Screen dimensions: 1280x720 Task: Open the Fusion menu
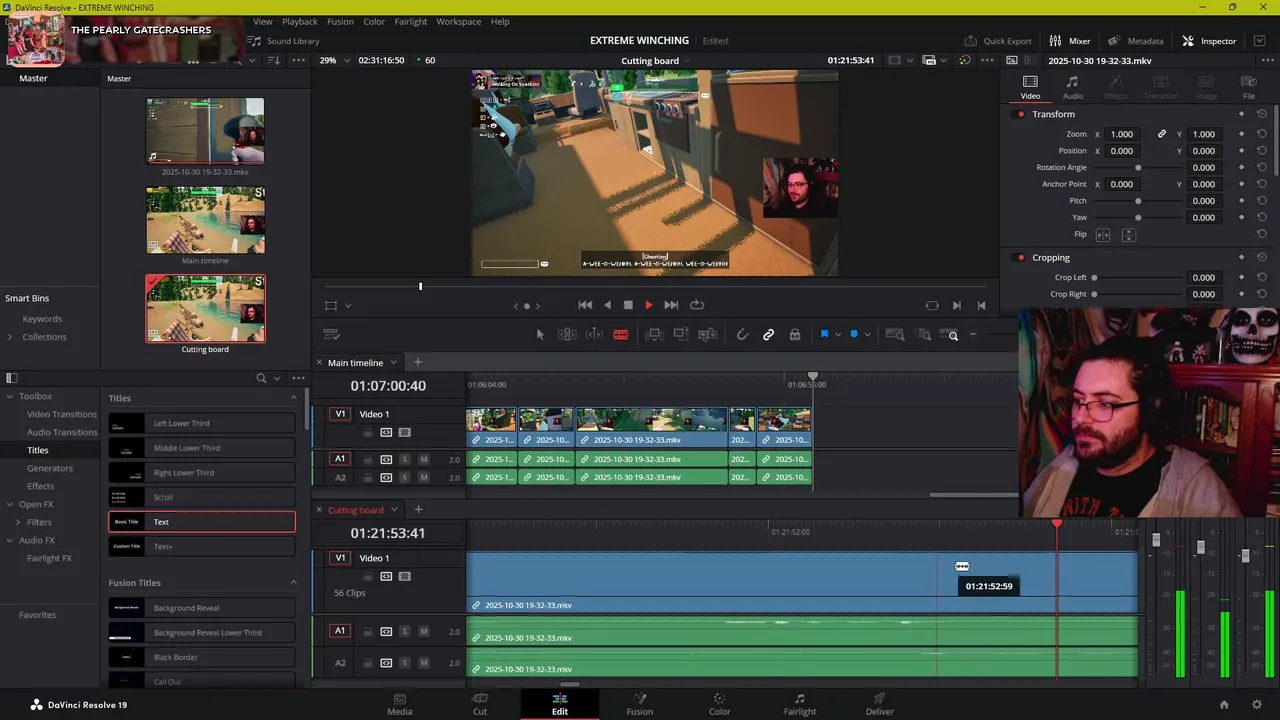pyautogui.click(x=340, y=21)
